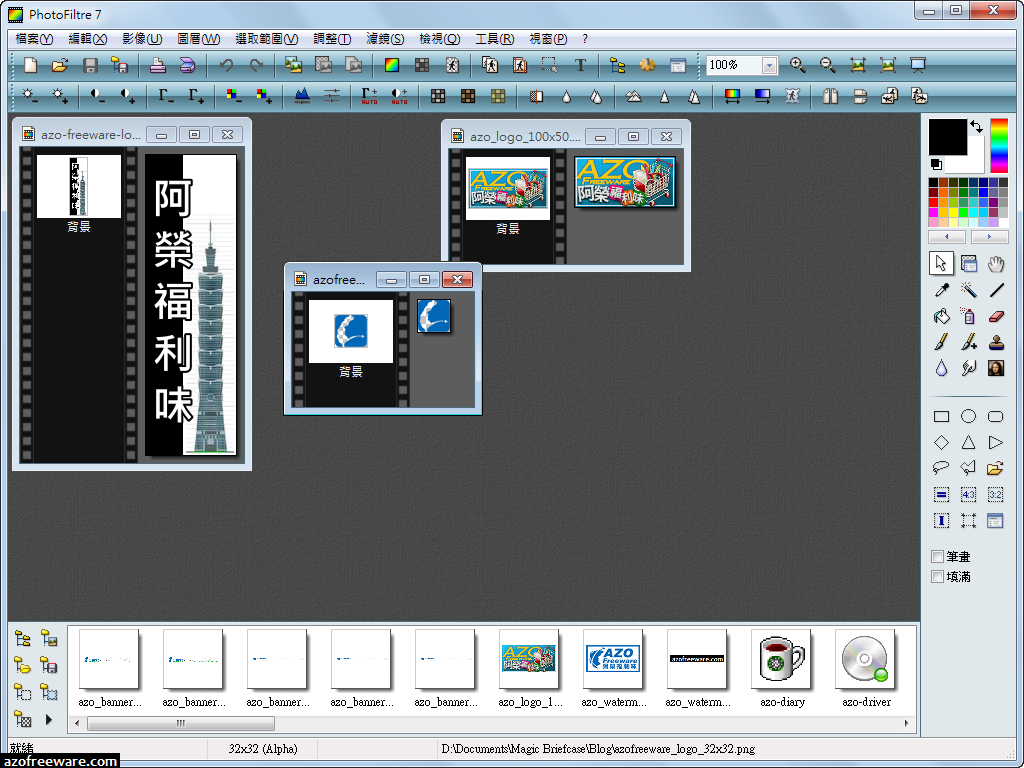Image resolution: width=1024 pixels, height=768 pixels.
Task: Enable the 筆畫 (stroke) checkbox
Action: pos(937,556)
